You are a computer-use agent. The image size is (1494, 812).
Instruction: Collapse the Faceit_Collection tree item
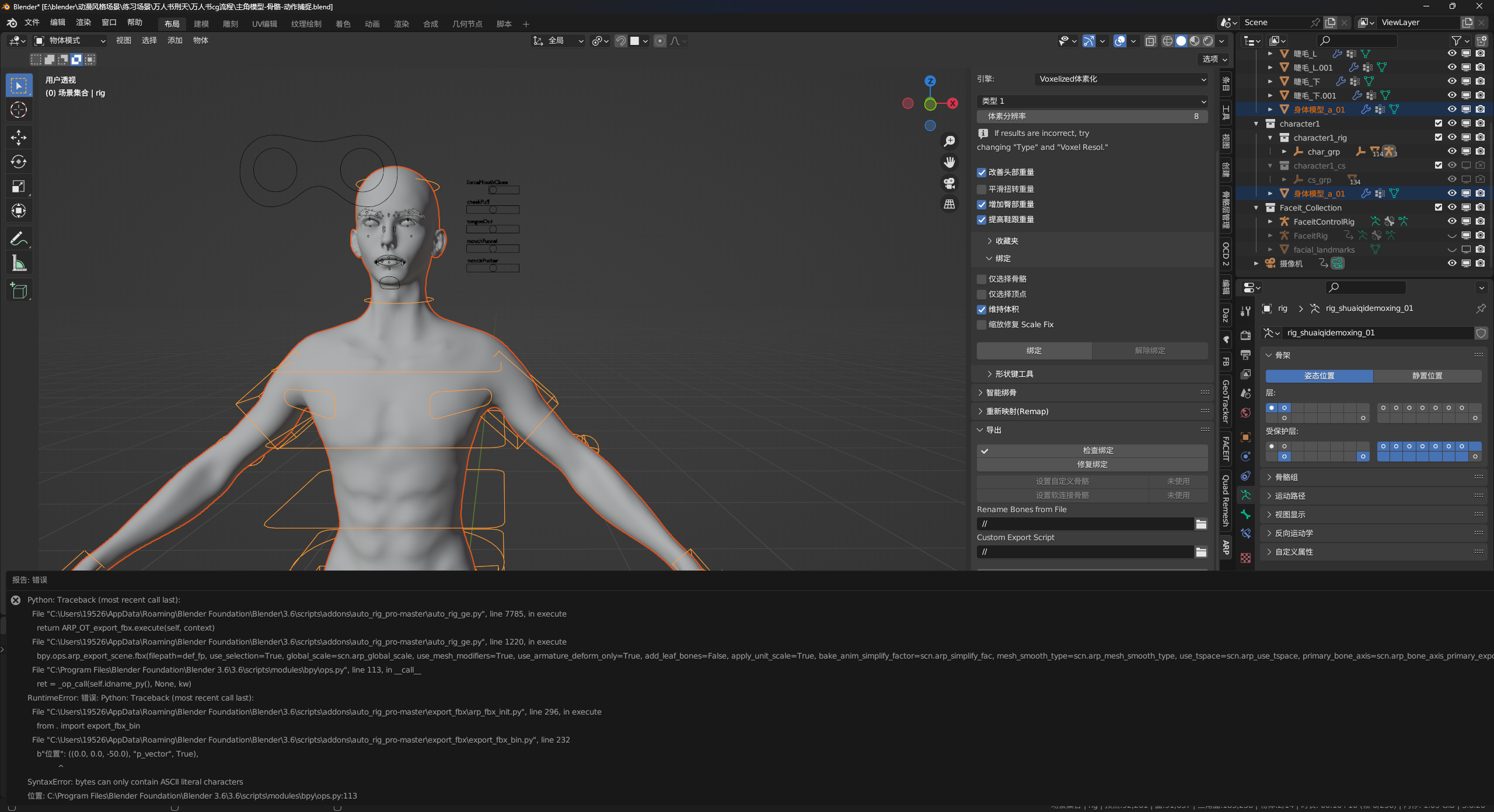pyautogui.click(x=1256, y=208)
